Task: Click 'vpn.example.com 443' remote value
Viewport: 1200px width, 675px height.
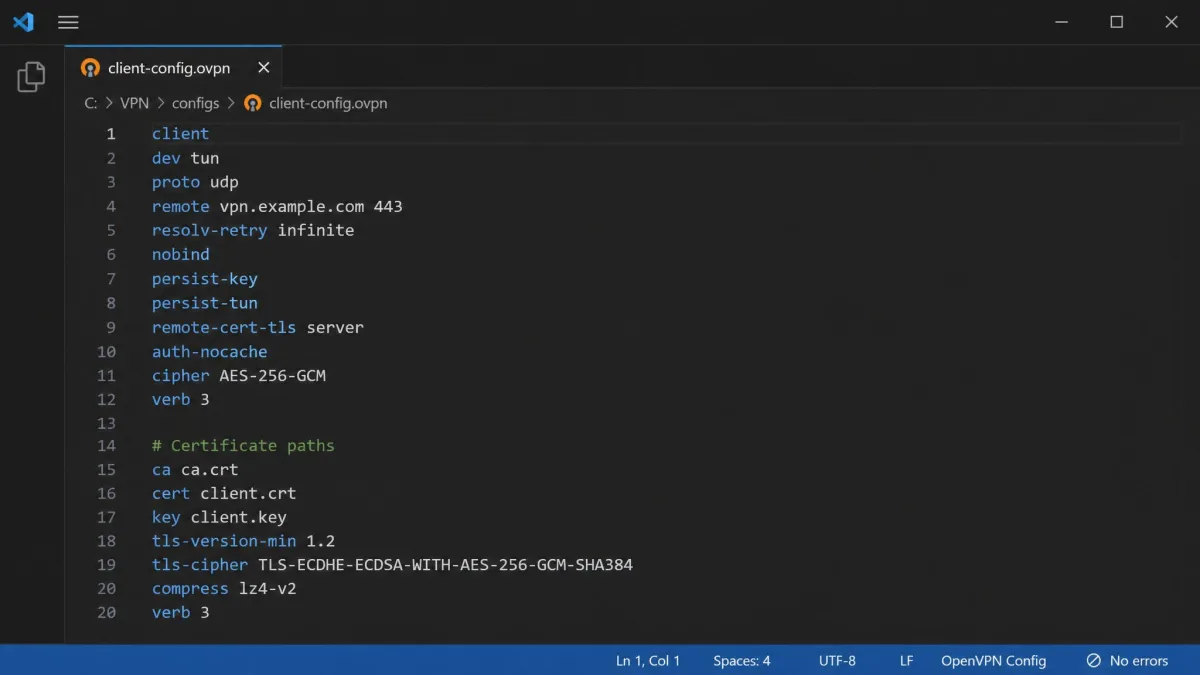Action: point(311,206)
